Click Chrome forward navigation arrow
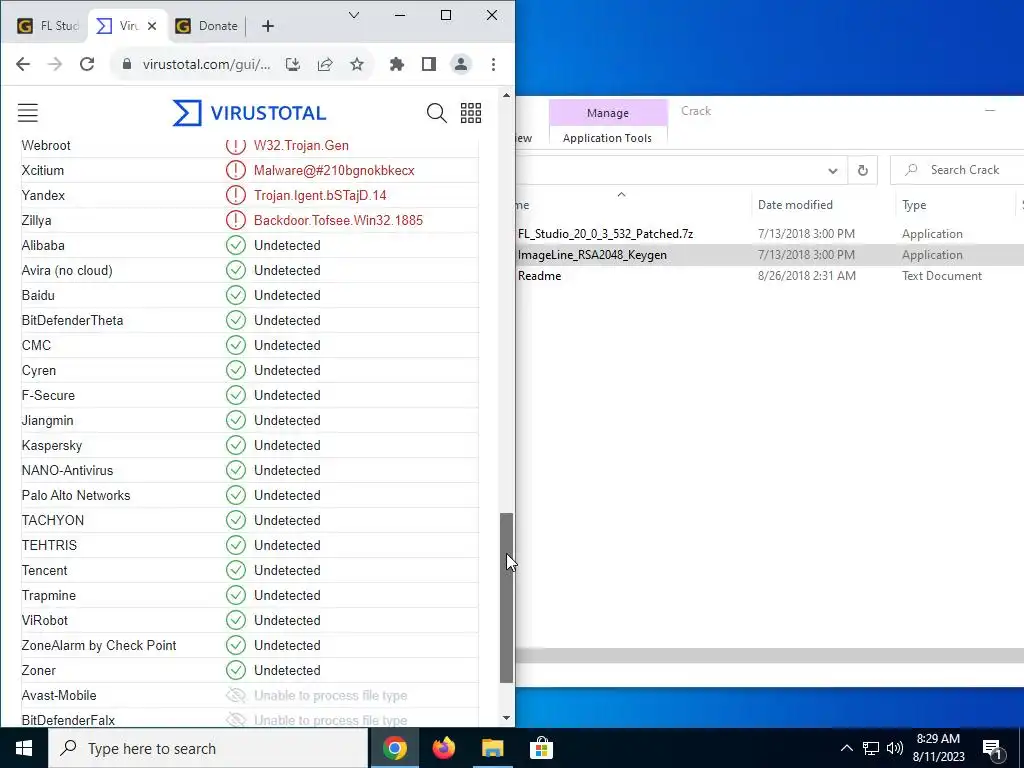 (55, 64)
